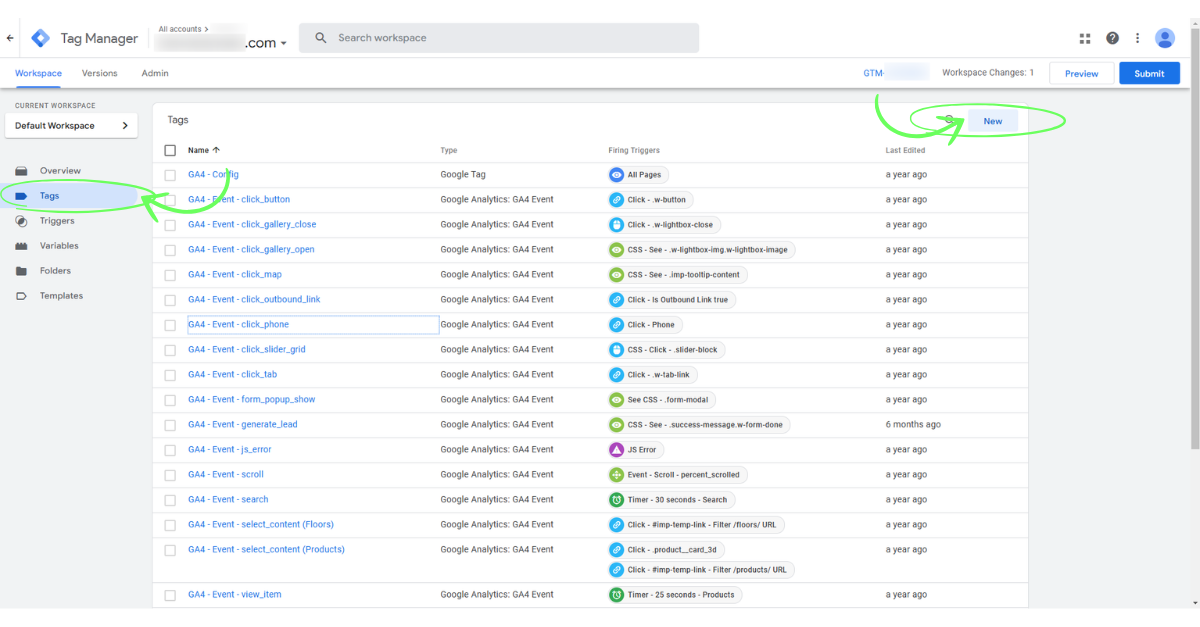Click the All Pages trigger eye icon

pyautogui.click(x=617, y=175)
